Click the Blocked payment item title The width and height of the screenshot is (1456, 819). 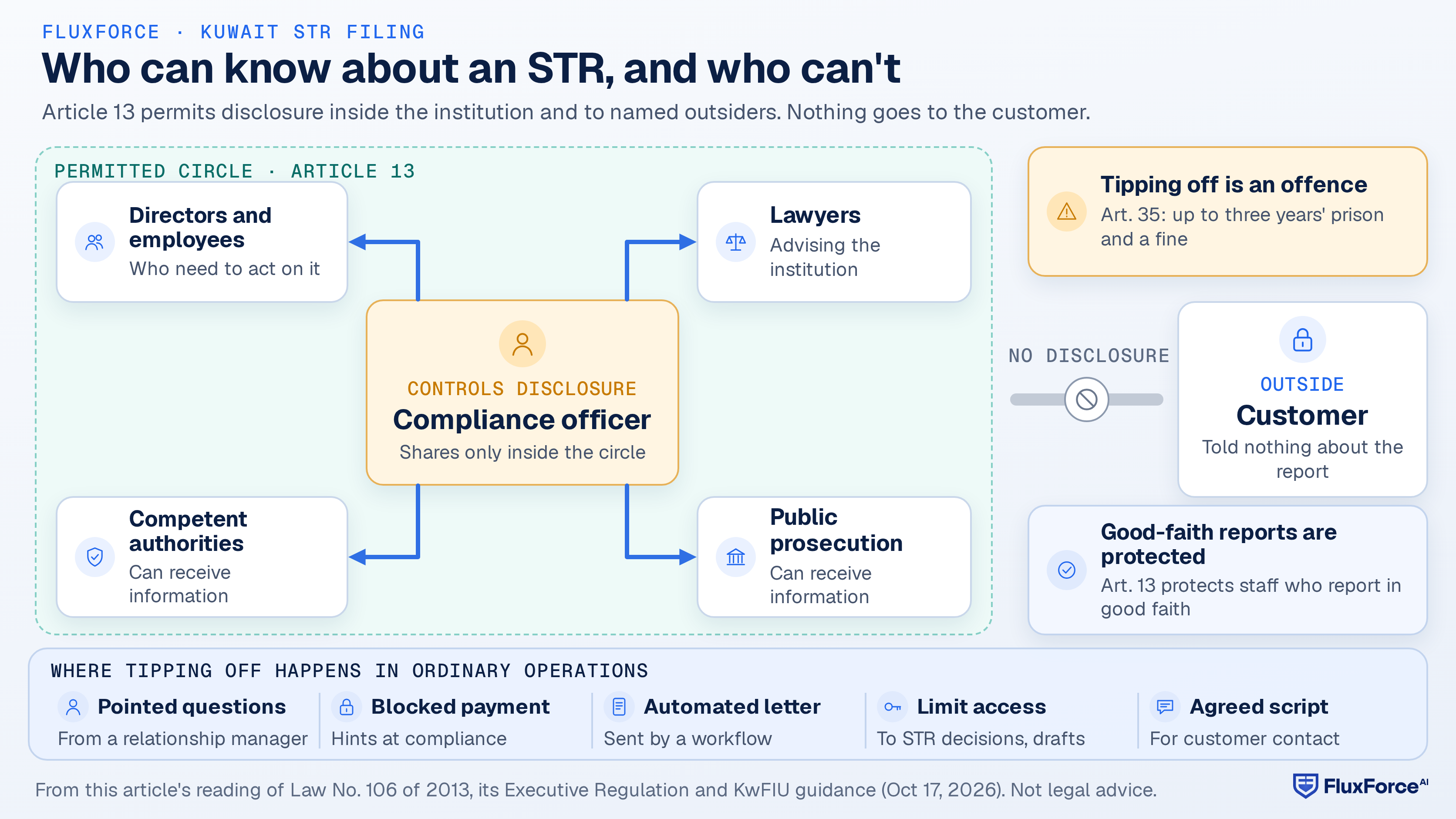[x=460, y=707]
